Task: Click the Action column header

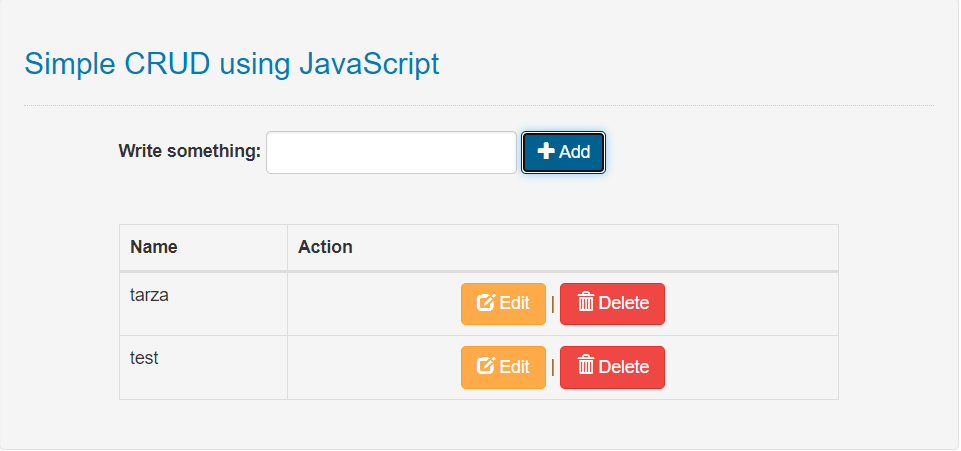Action: pos(325,247)
